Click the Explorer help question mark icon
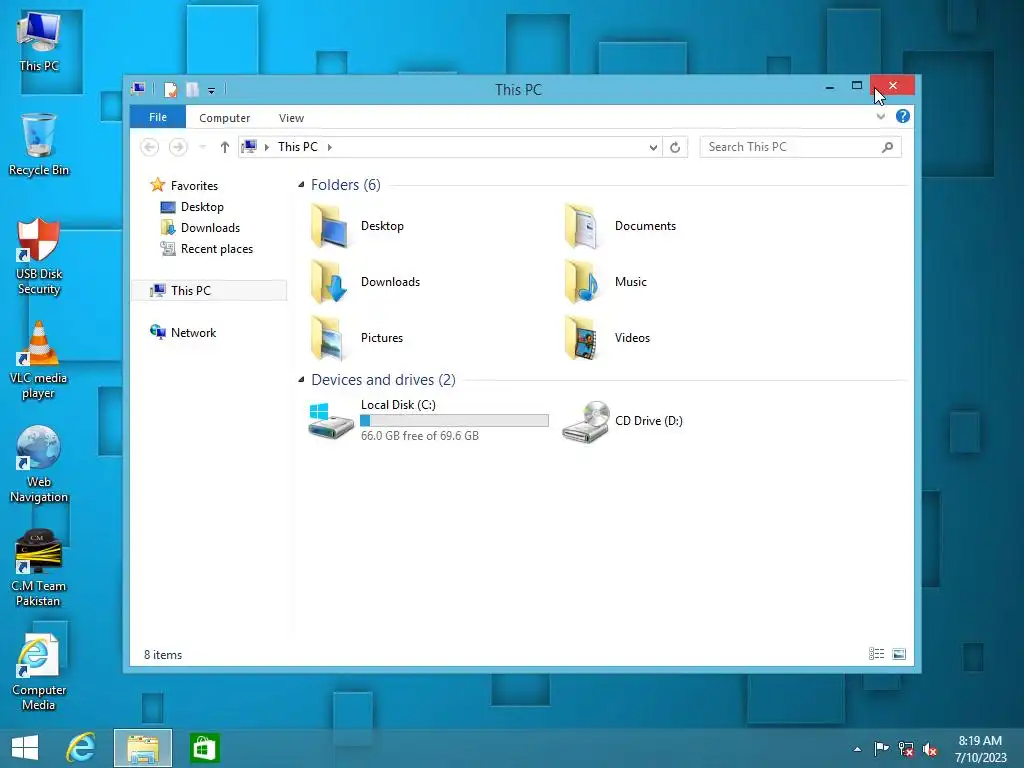 point(903,116)
